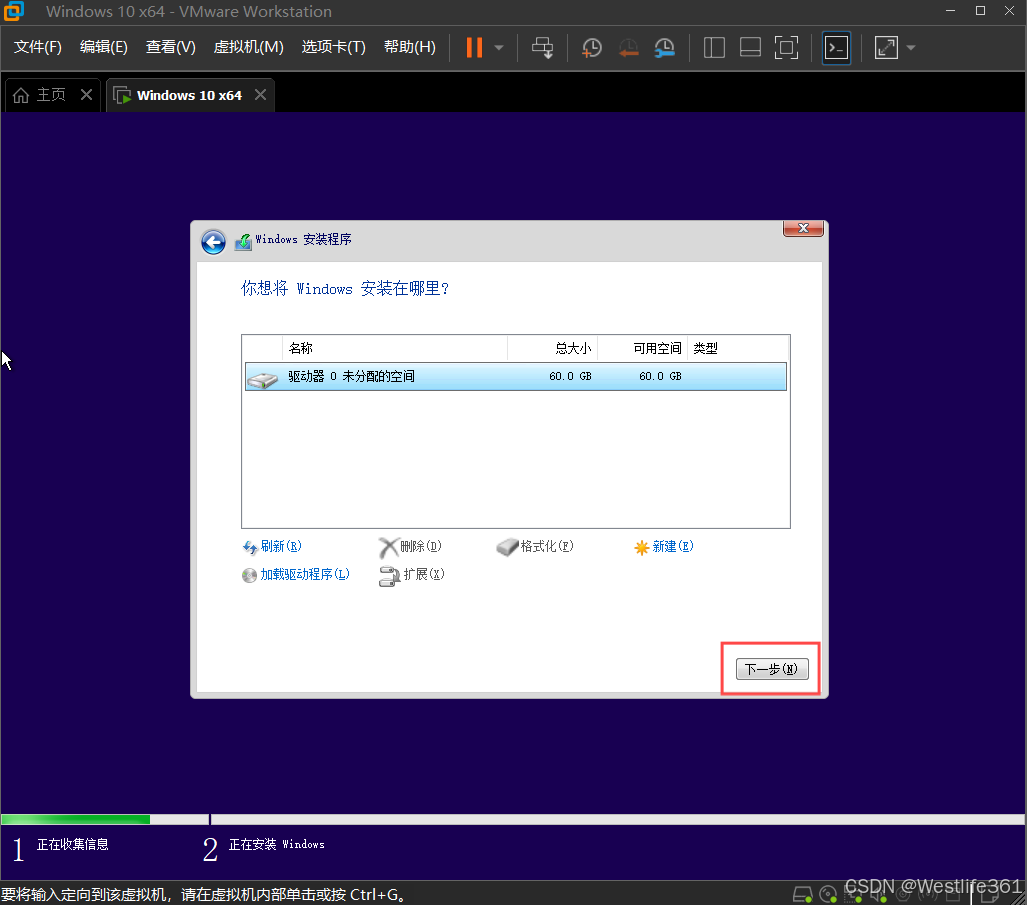This screenshot has height=905, width=1027.
Task: Open the Snapshot Manager
Action: [664, 47]
